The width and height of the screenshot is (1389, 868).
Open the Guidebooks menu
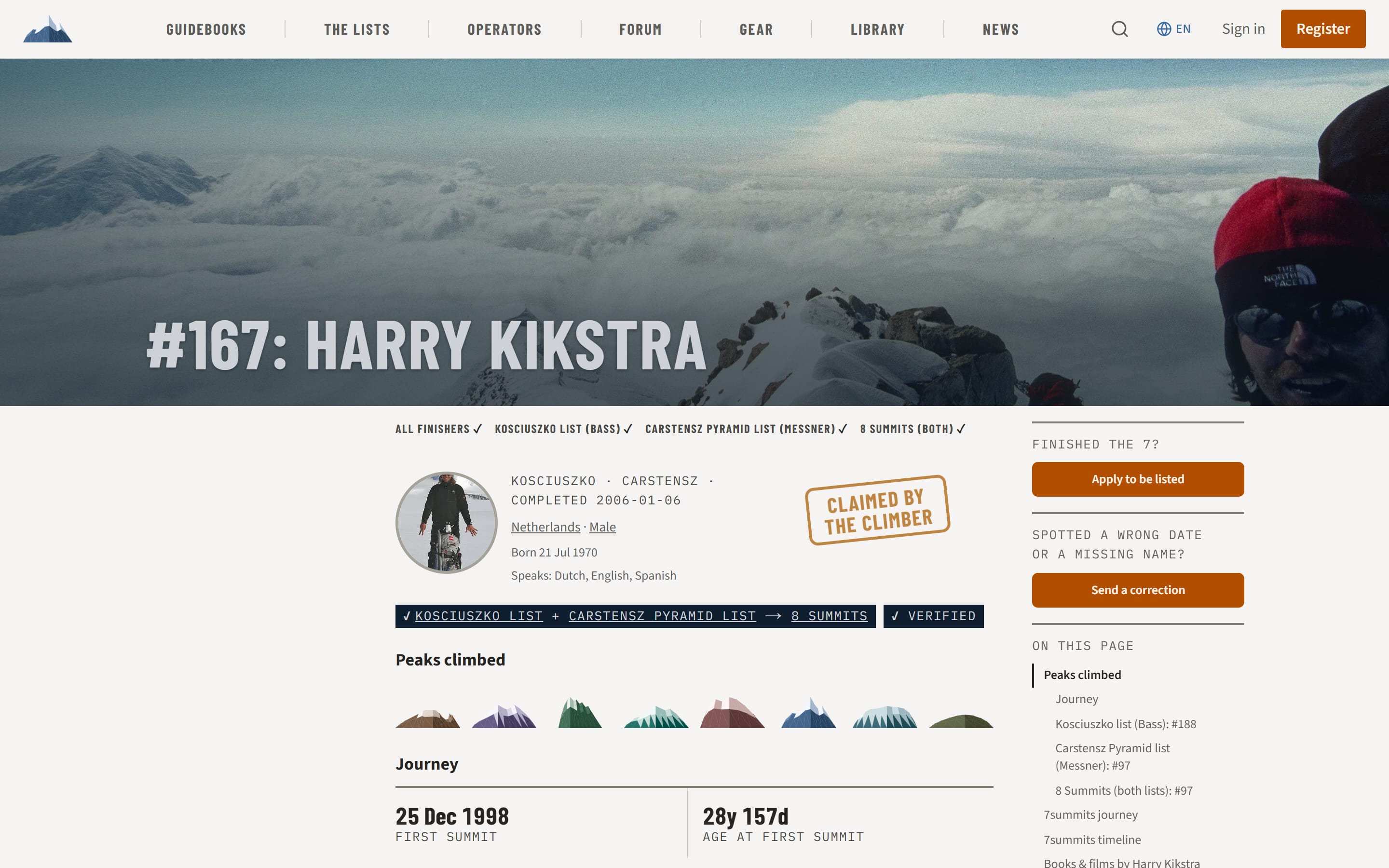(206, 29)
